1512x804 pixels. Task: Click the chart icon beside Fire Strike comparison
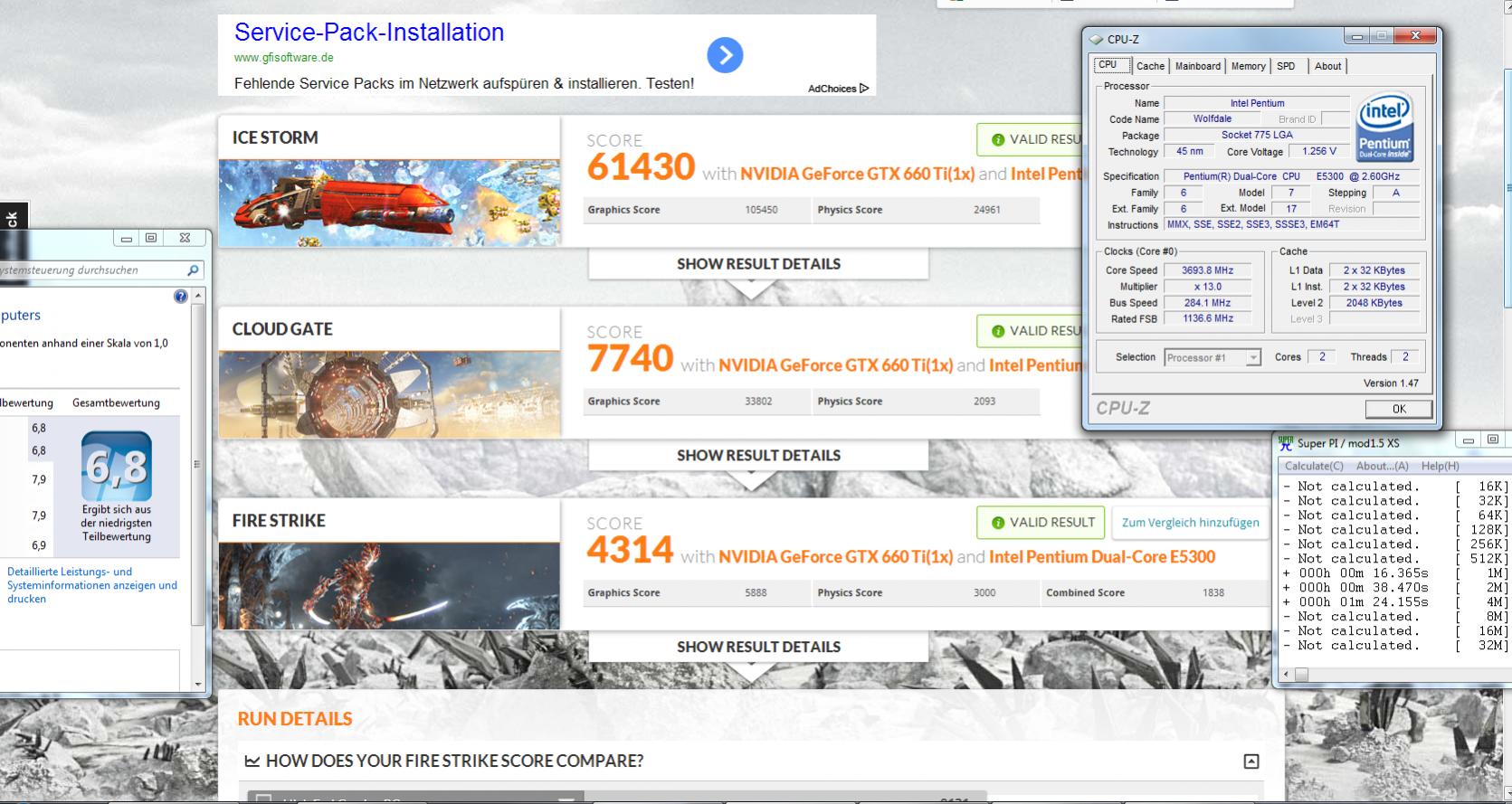point(252,761)
